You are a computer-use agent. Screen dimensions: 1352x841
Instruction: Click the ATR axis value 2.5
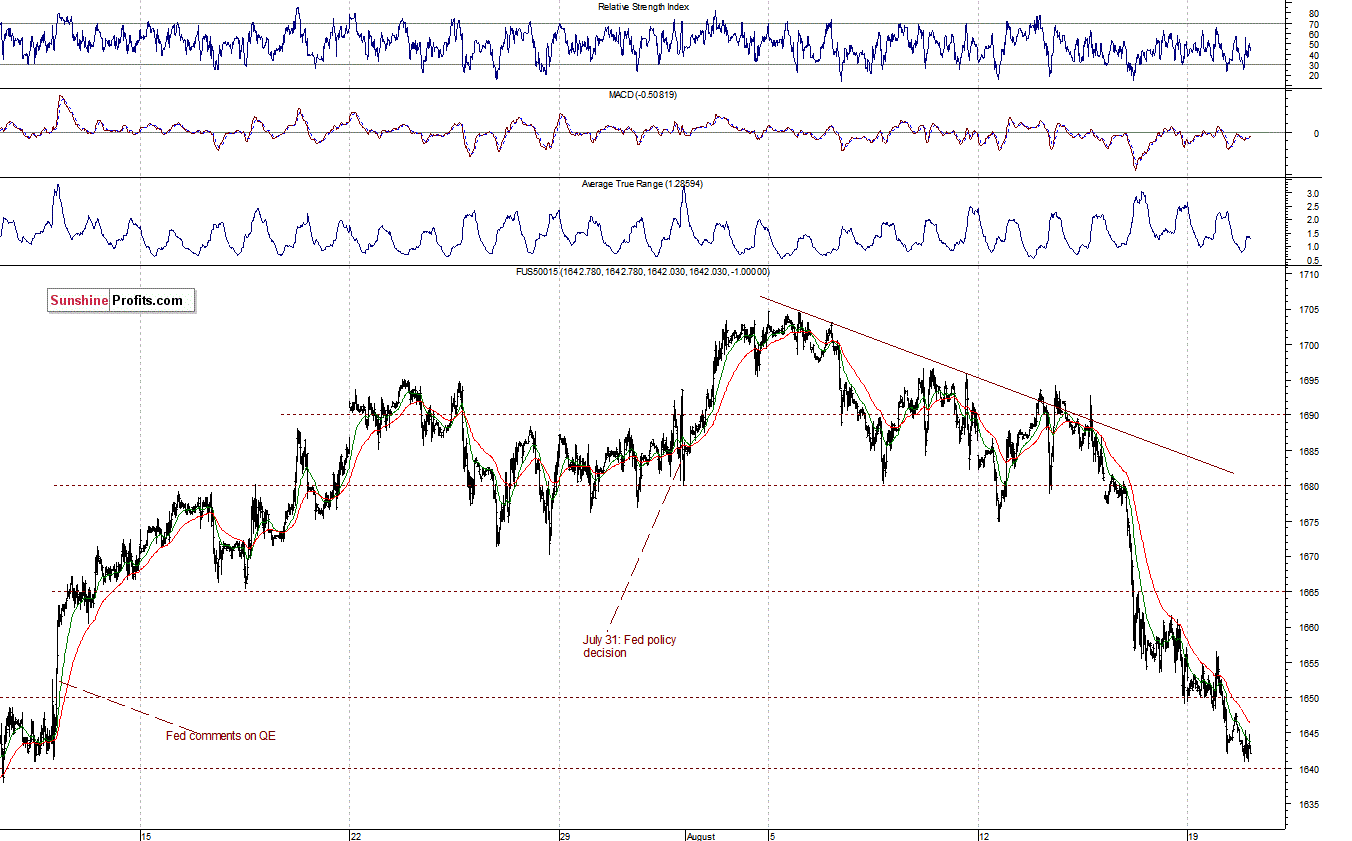[1314, 206]
